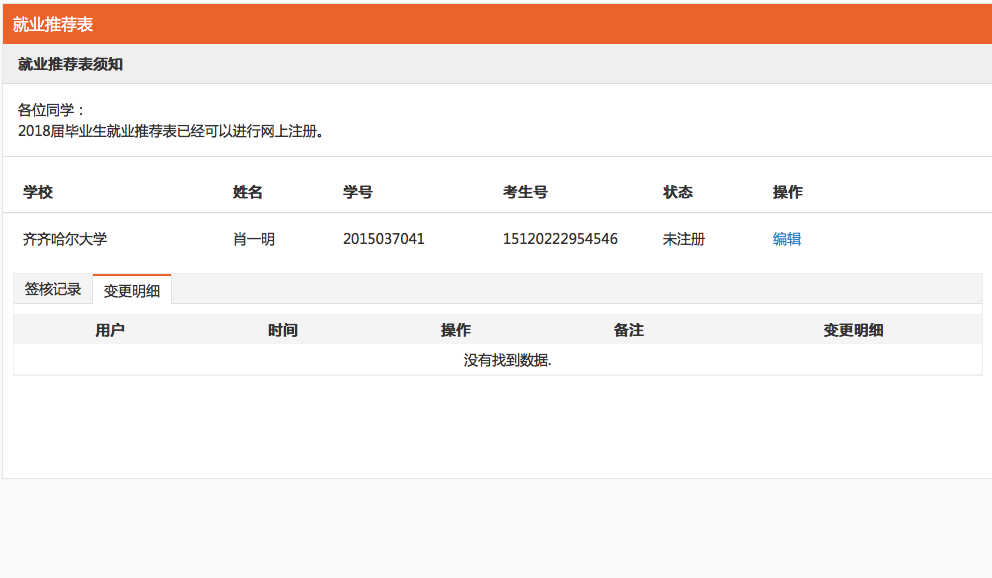Click the 学号 column header
The height and width of the screenshot is (578, 992).
pos(357,192)
